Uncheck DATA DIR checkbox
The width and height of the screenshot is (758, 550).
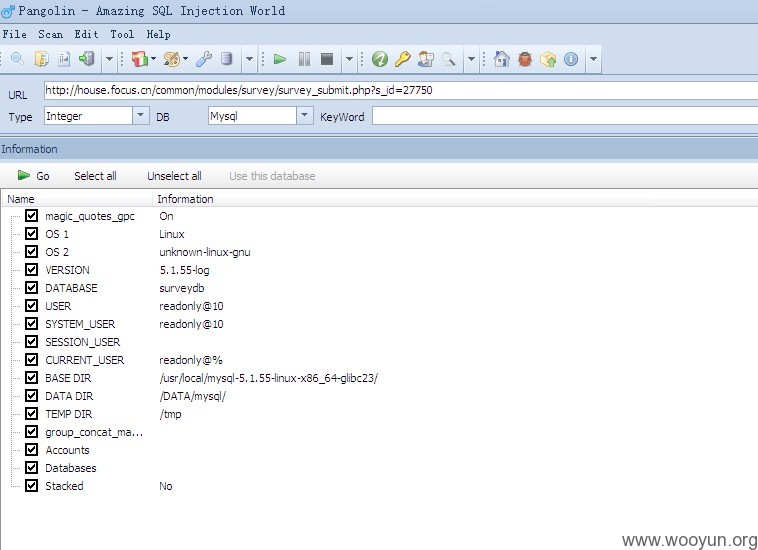coord(31,395)
